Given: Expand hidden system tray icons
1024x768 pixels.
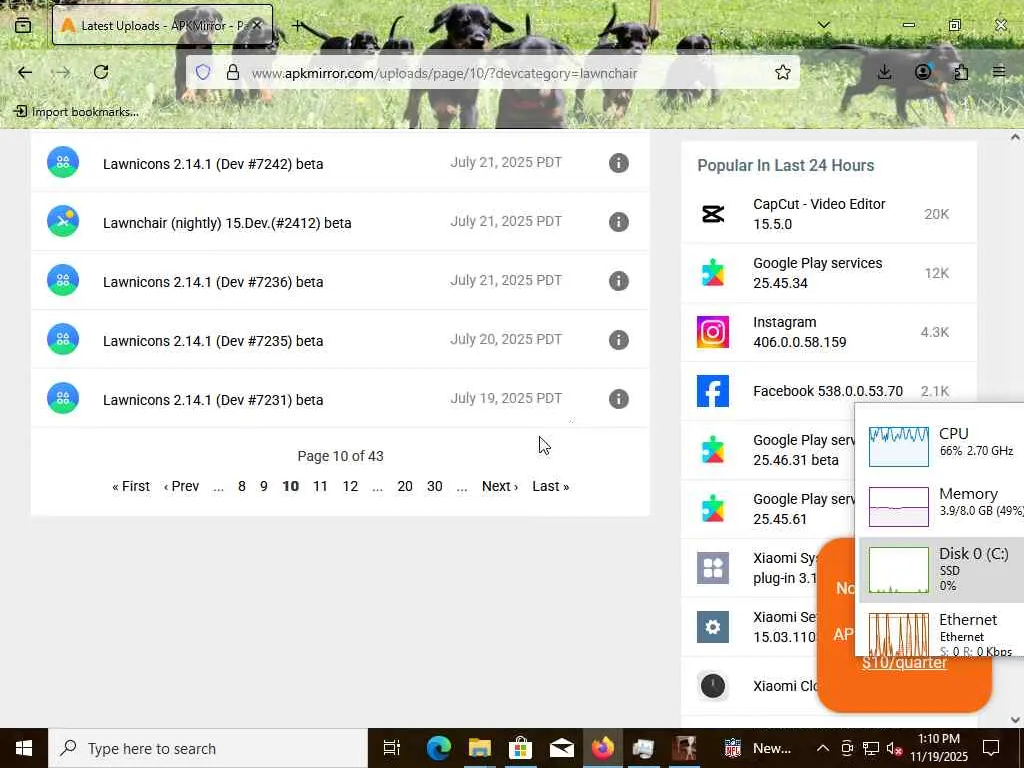Looking at the screenshot, I should 823,748.
